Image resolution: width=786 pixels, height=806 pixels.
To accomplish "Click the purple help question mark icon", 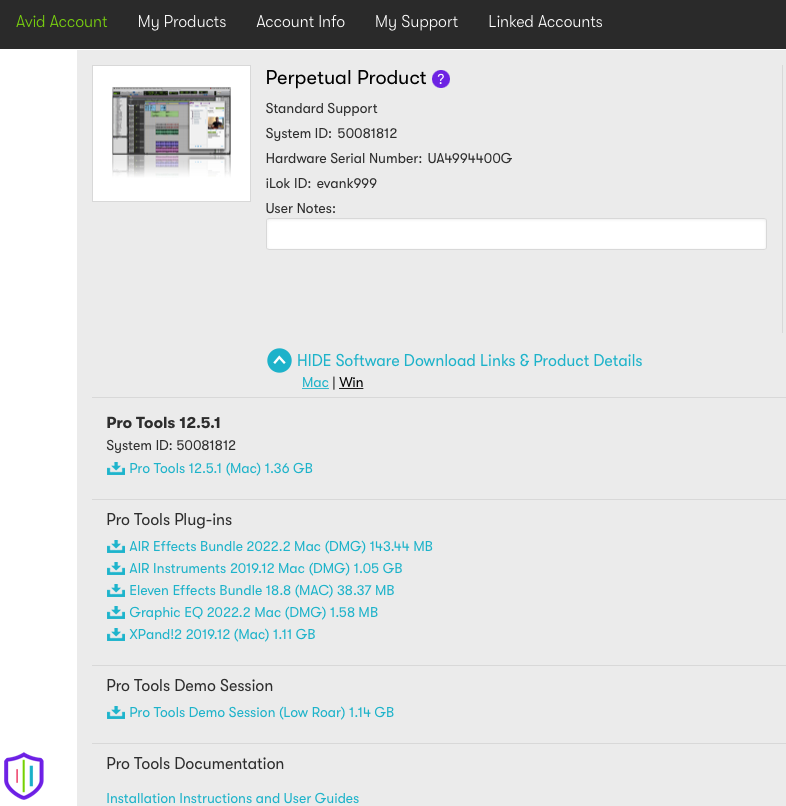I will click(441, 79).
